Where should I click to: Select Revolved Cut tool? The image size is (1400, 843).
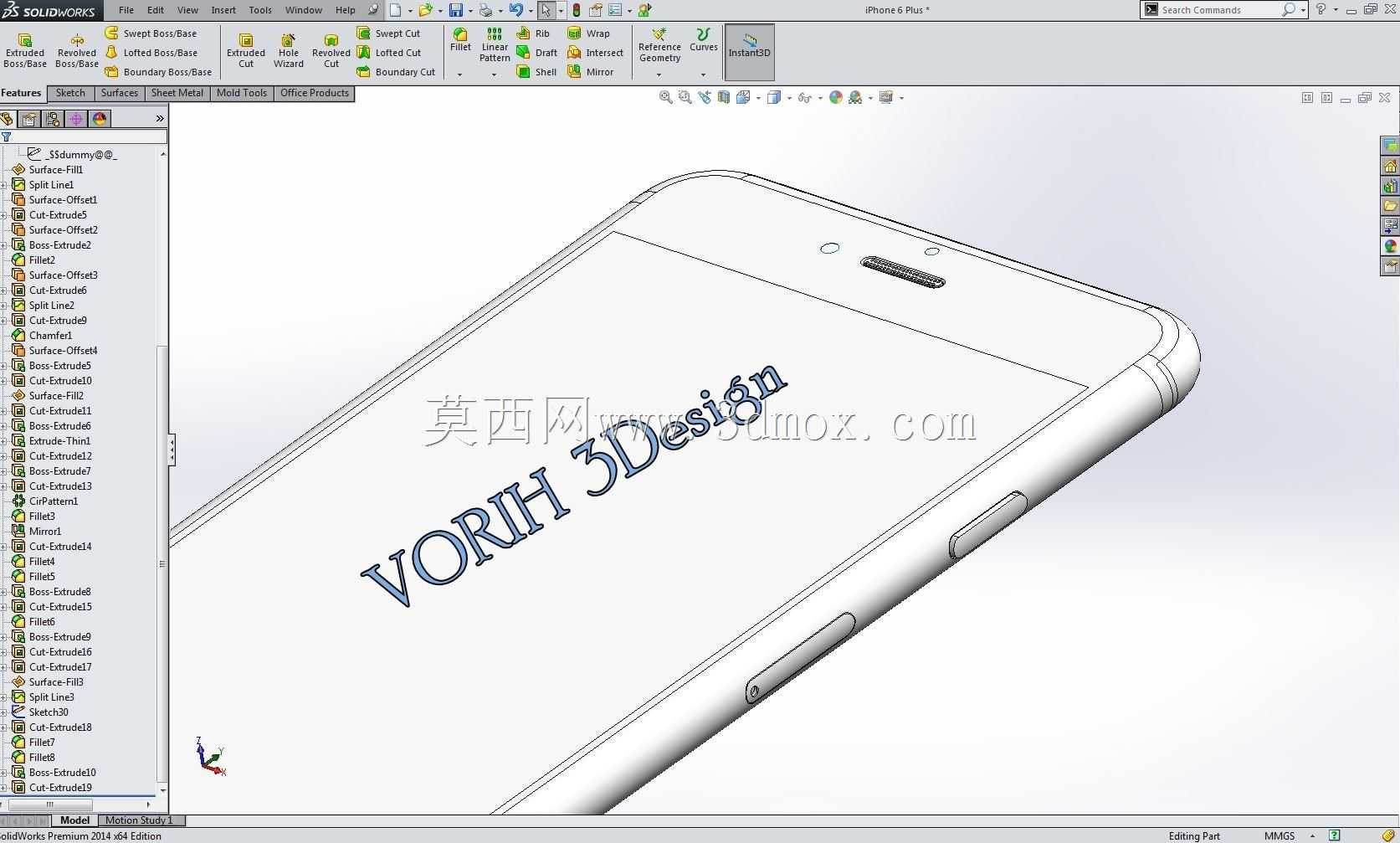(331, 51)
